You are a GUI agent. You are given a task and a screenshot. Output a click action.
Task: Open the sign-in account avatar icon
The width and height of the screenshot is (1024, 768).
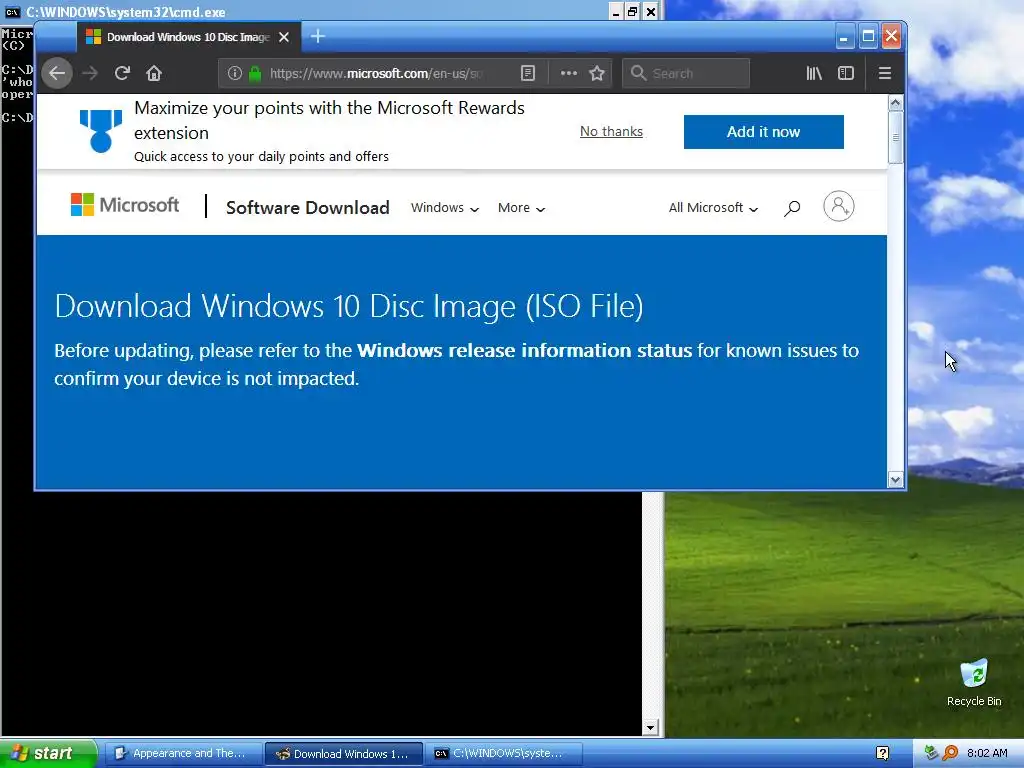coord(839,206)
